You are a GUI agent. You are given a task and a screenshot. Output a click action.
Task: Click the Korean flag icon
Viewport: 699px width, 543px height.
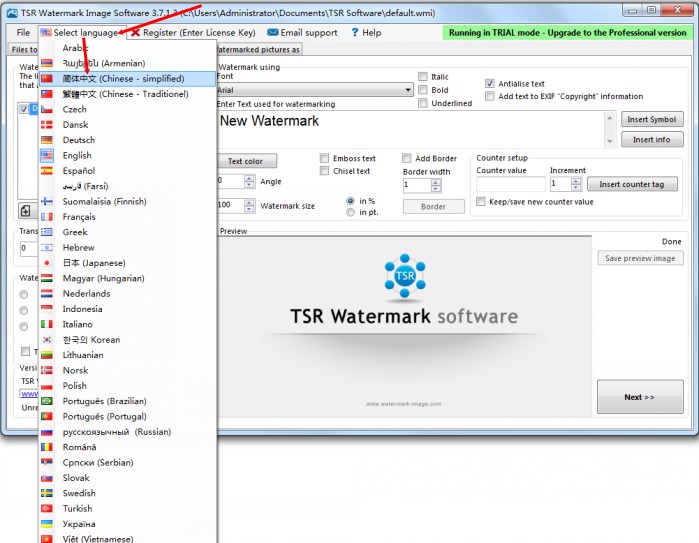(x=47, y=340)
